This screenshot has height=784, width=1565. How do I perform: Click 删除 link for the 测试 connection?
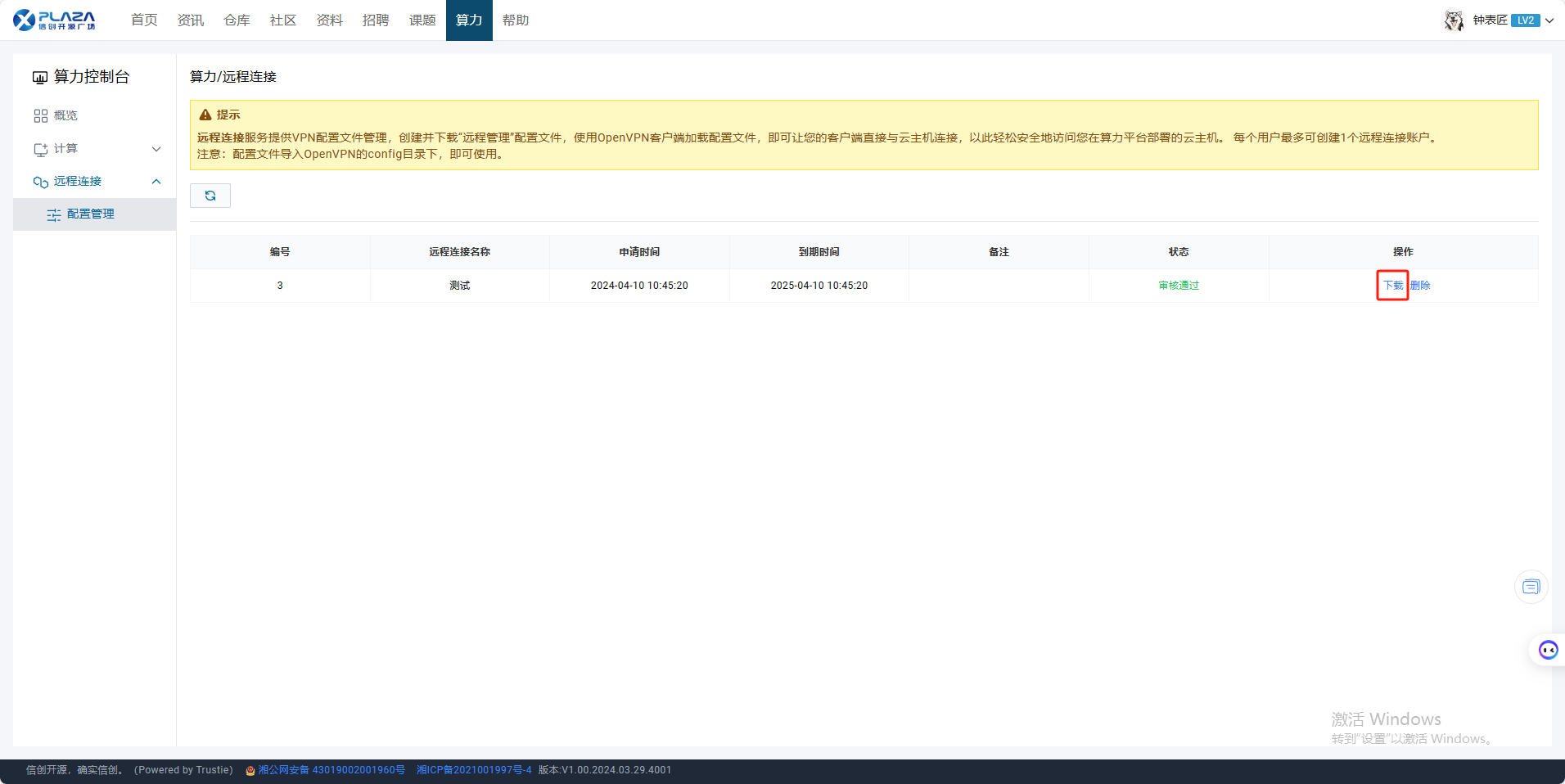click(x=1420, y=286)
